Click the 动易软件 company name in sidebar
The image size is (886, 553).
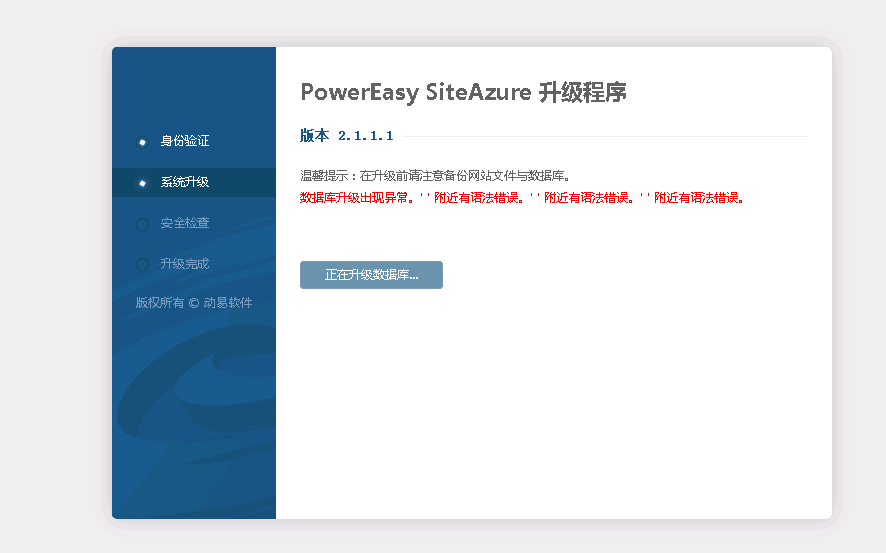pyautogui.click(x=228, y=303)
